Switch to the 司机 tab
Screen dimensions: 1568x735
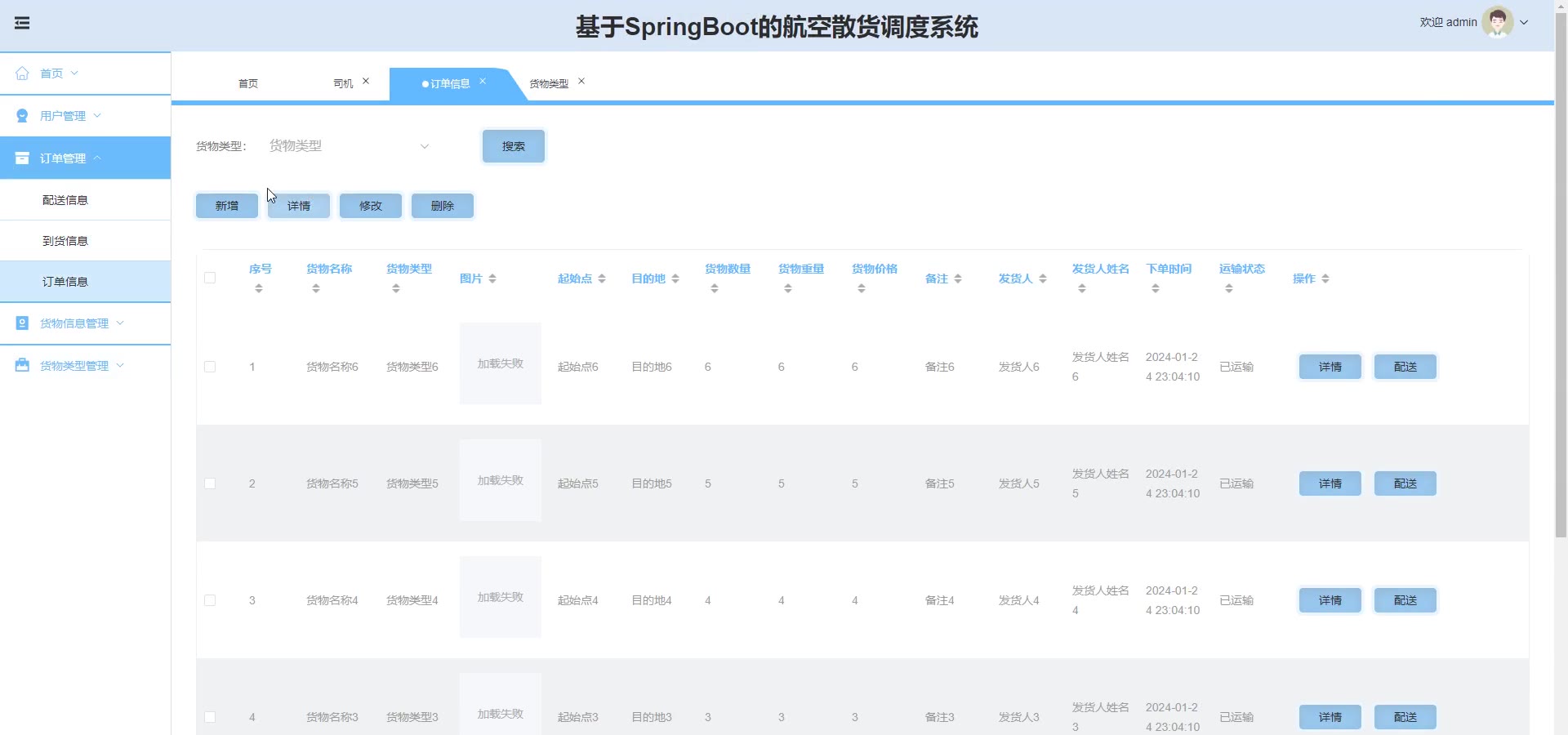[x=343, y=84]
